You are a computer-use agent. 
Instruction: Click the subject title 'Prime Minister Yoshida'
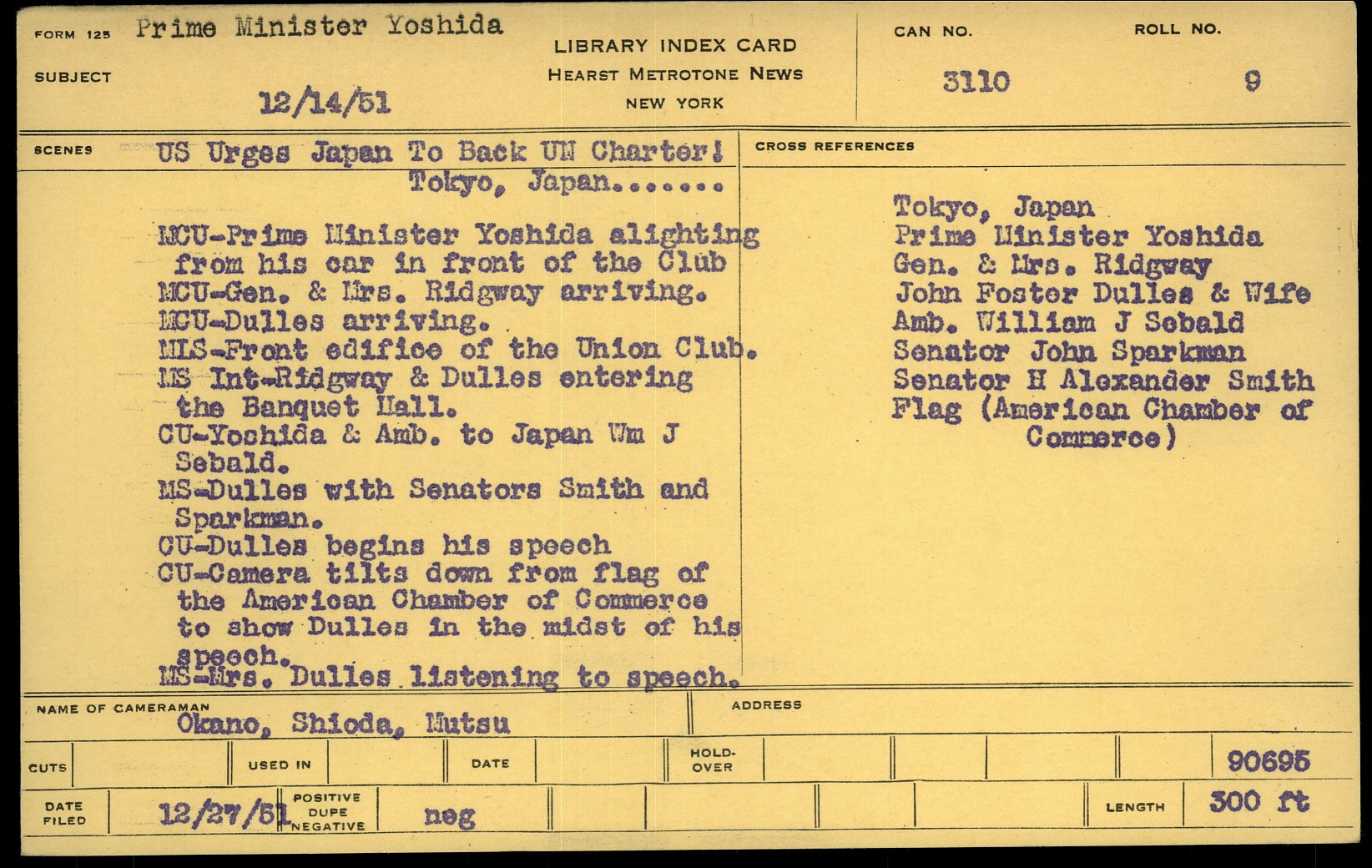(x=320, y=27)
